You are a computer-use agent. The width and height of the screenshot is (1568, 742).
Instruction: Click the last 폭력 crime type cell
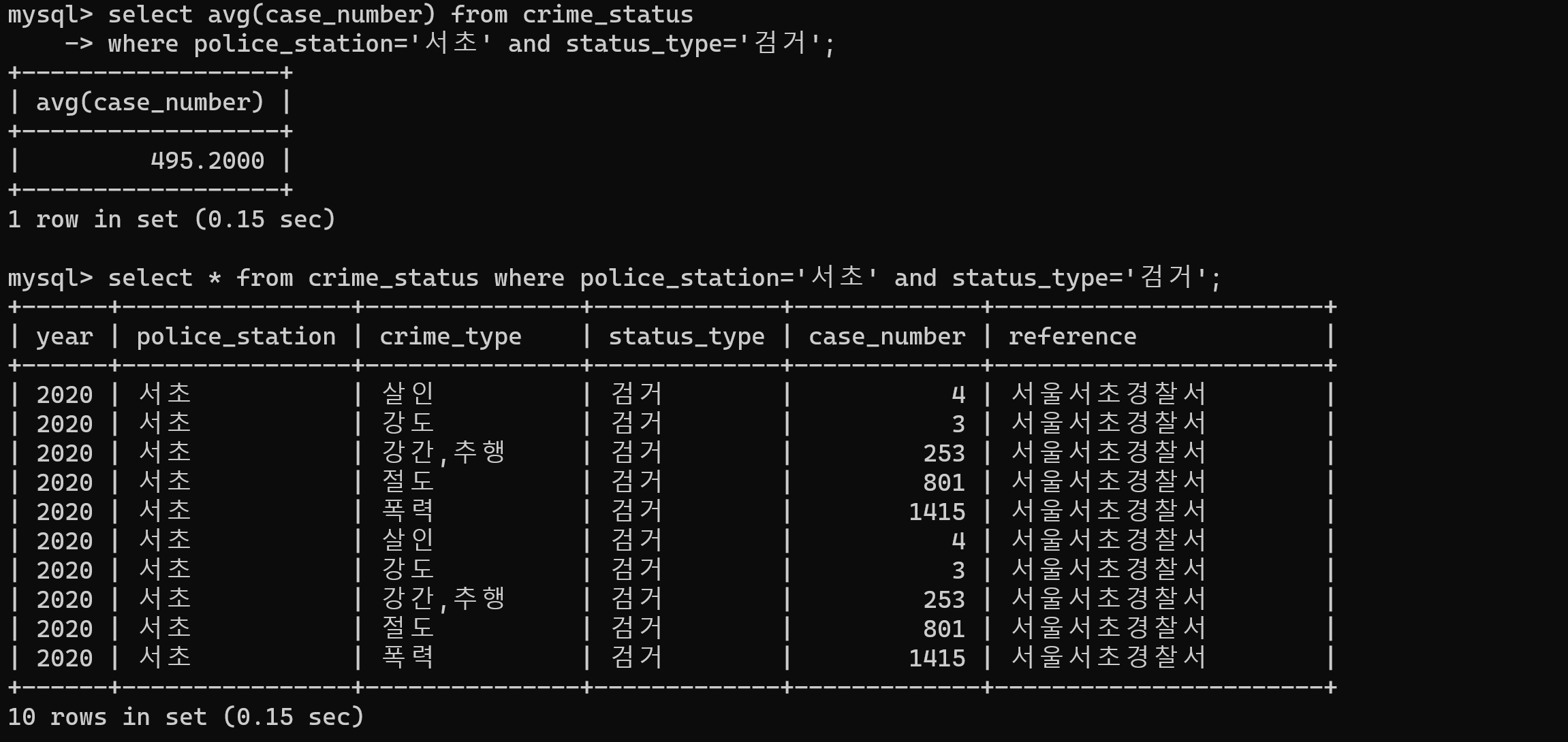(x=408, y=658)
